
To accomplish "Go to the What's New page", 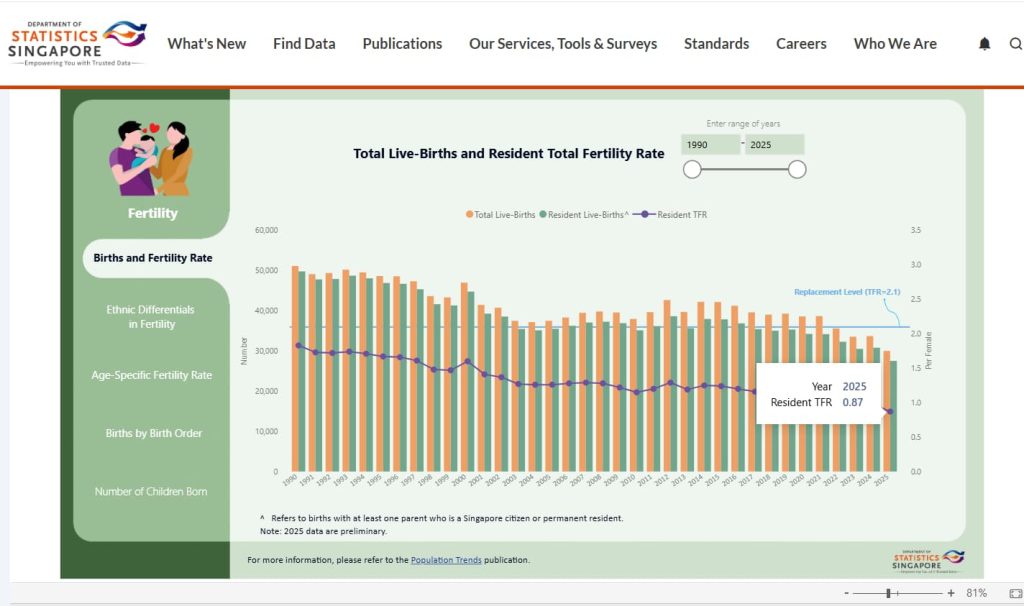I will [207, 44].
